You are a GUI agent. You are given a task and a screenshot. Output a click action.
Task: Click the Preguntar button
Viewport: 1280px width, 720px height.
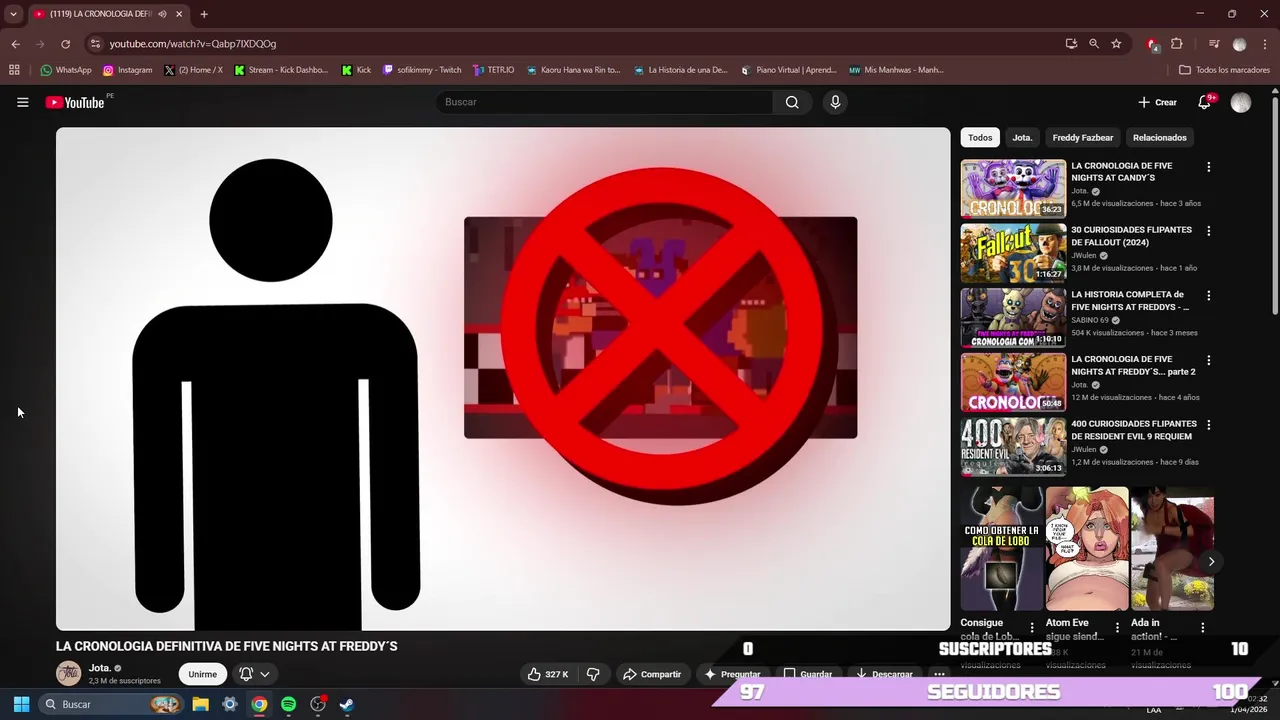733,674
